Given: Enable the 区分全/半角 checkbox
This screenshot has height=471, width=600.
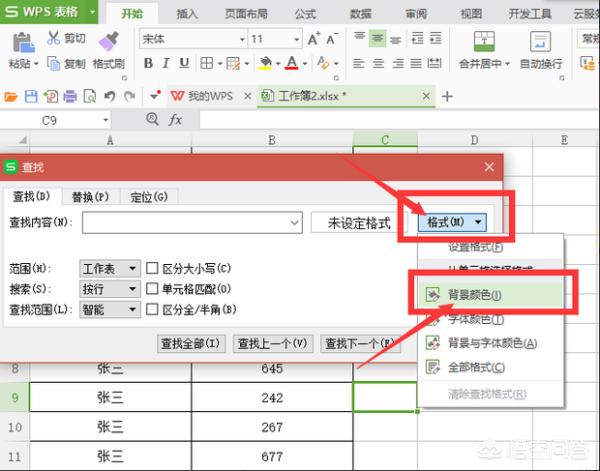Looking at the screenshot, I should pyautogui.click(x=153, y=310).
